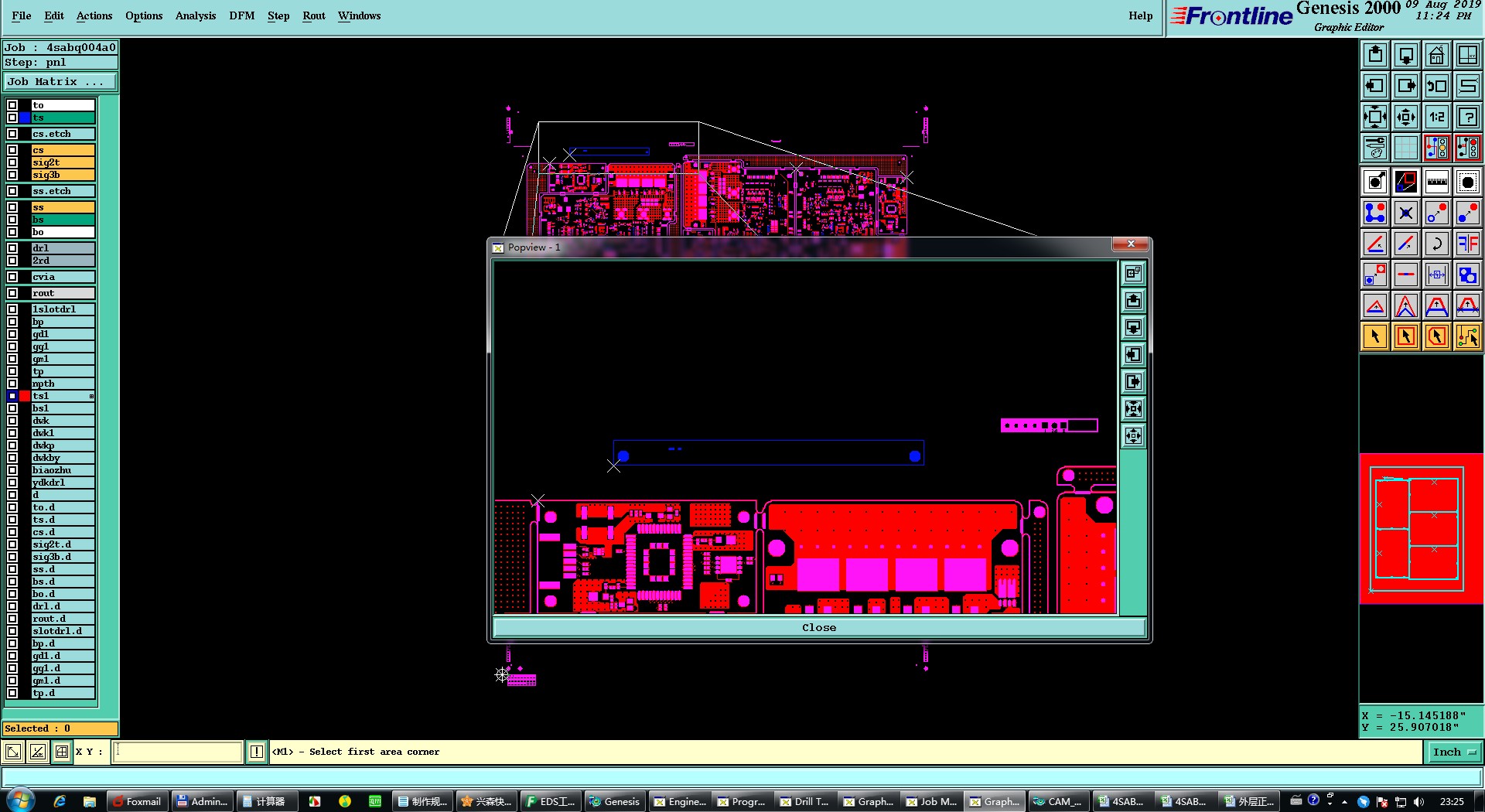Viewport: 1485px width, 812px height.
Task: Click the 'gm1.d' layer name button
Action: [63, 681]
